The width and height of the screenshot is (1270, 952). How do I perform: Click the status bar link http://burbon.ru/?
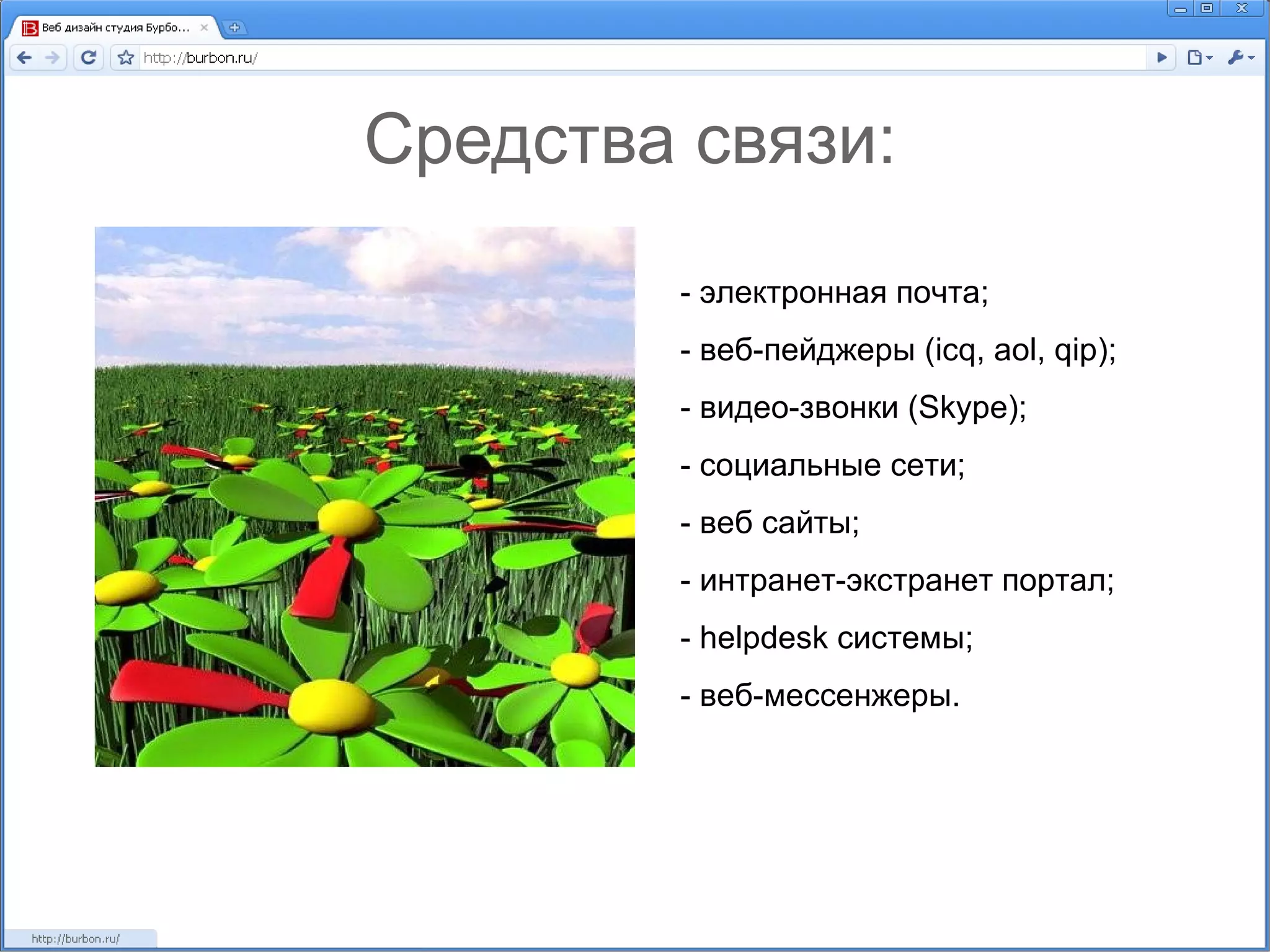point(76,938)
